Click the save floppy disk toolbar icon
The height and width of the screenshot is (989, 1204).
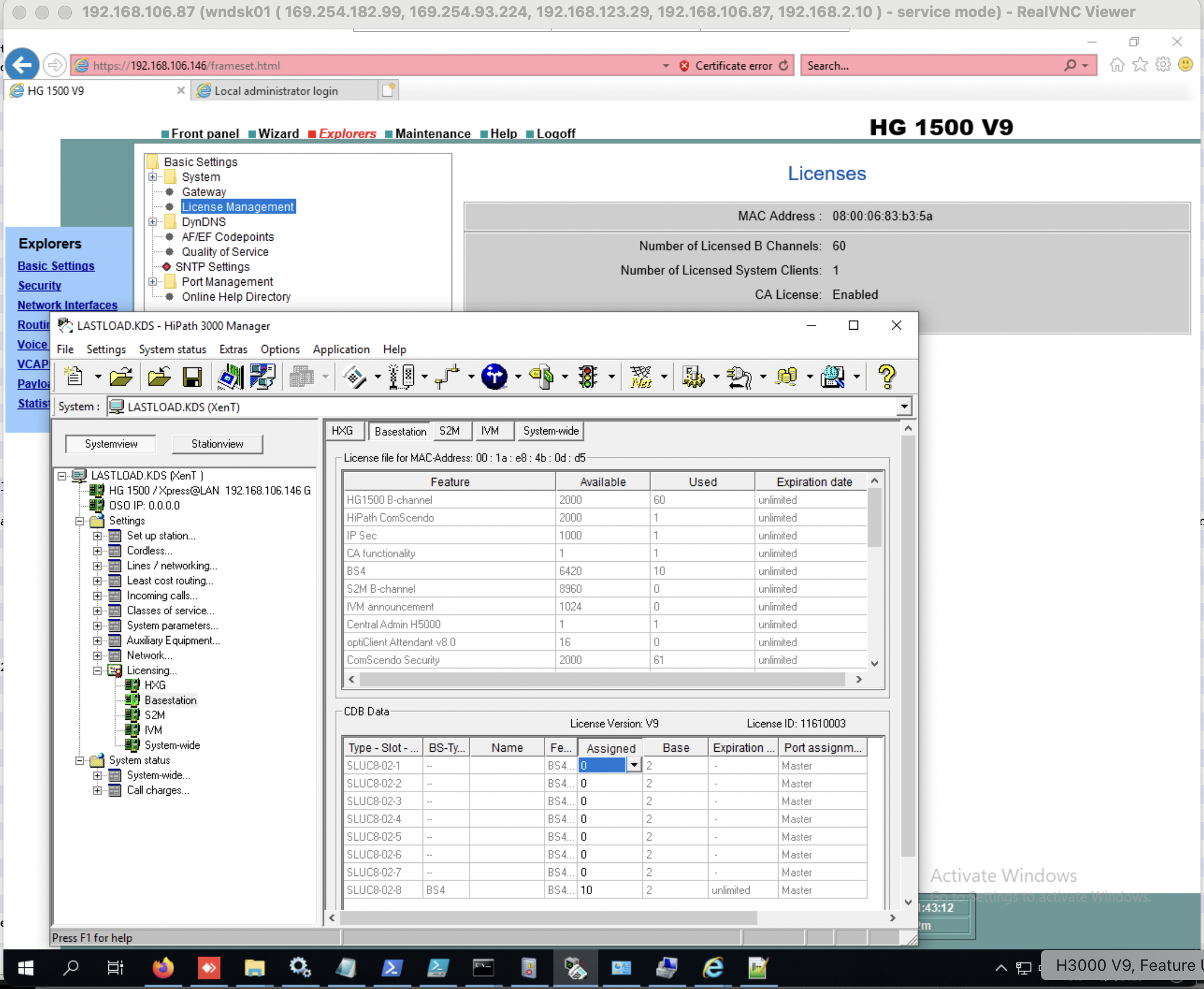click(x=192, y=377)
